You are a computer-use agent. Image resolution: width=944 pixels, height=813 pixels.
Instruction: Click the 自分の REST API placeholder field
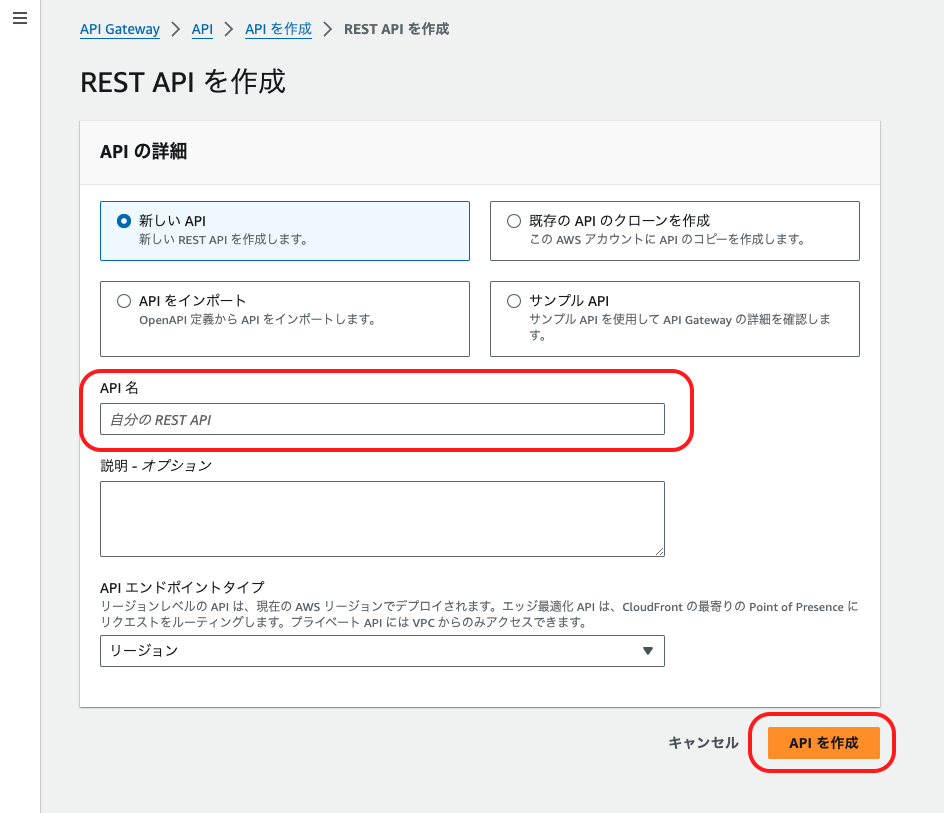coord(382,419)
